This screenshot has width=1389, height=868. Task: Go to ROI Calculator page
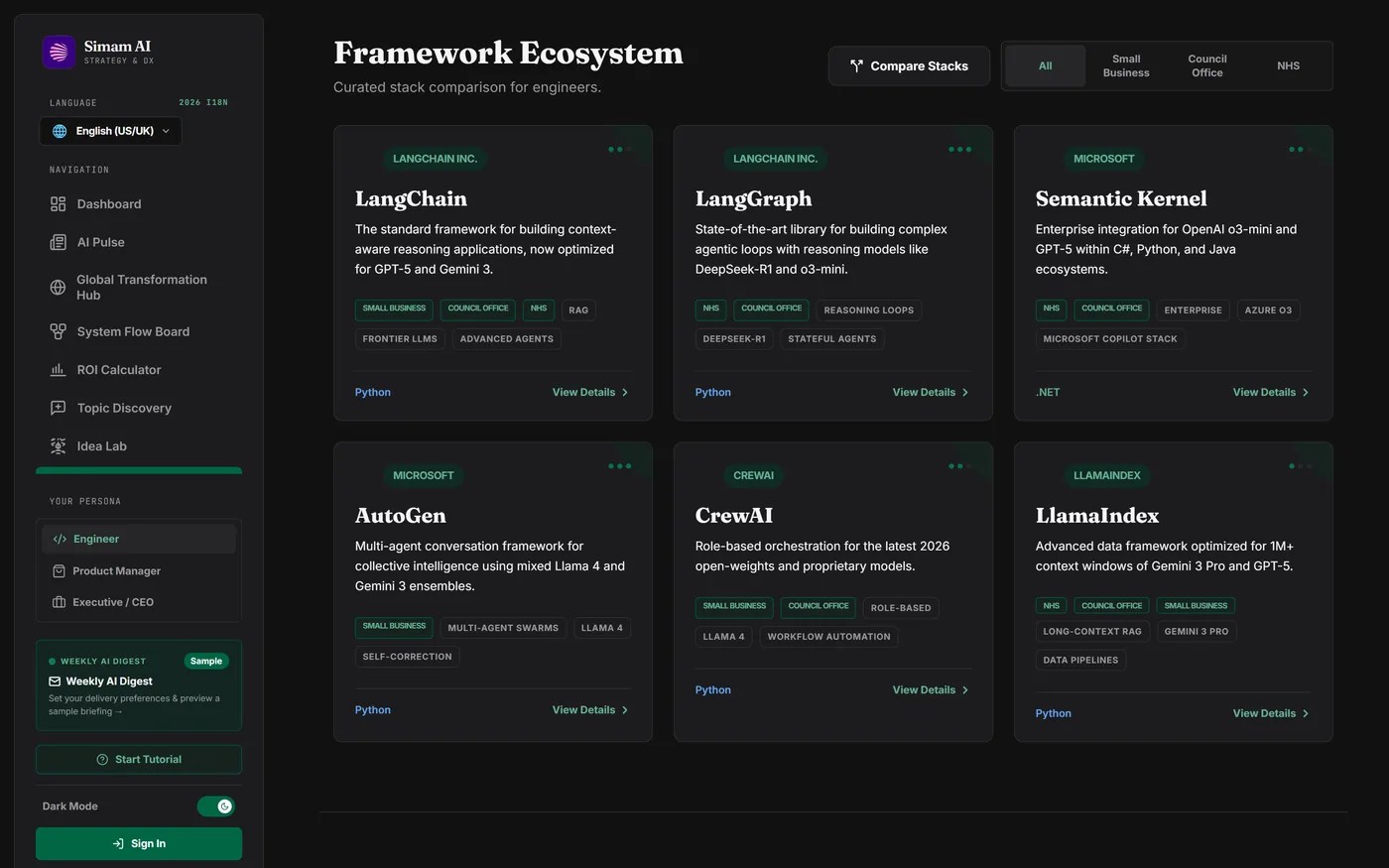click(x=139, y=370)
